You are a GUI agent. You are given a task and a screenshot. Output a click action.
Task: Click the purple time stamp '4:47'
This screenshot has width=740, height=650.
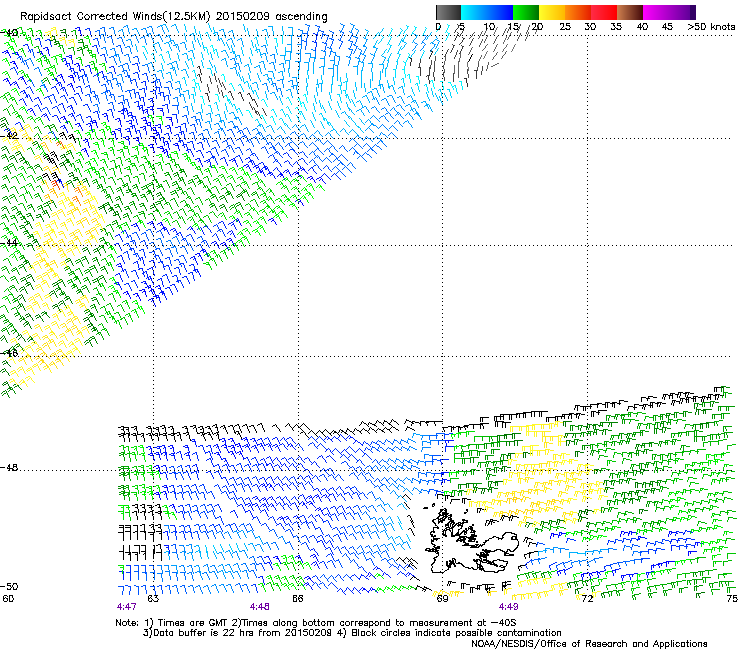126,607
